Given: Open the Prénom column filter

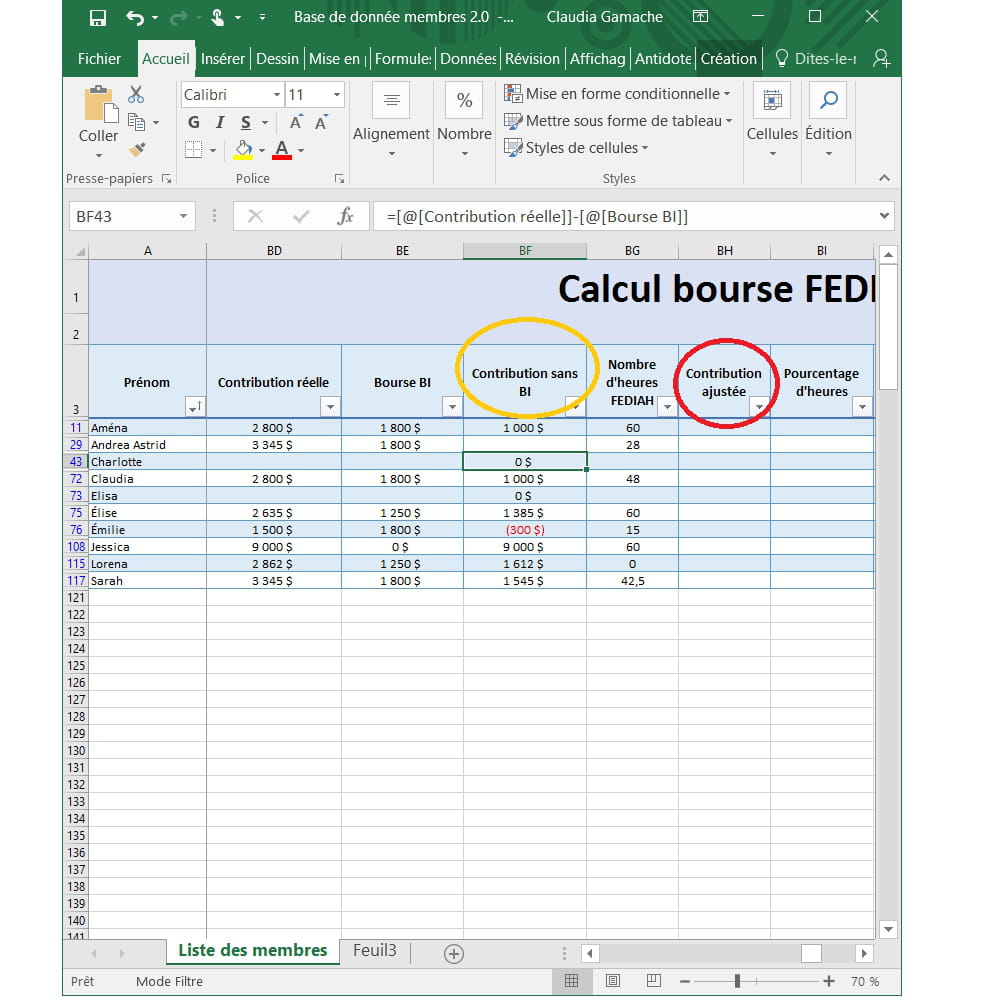Looking at the screenshot, I should pyautogui.click(x=195, y=407).
